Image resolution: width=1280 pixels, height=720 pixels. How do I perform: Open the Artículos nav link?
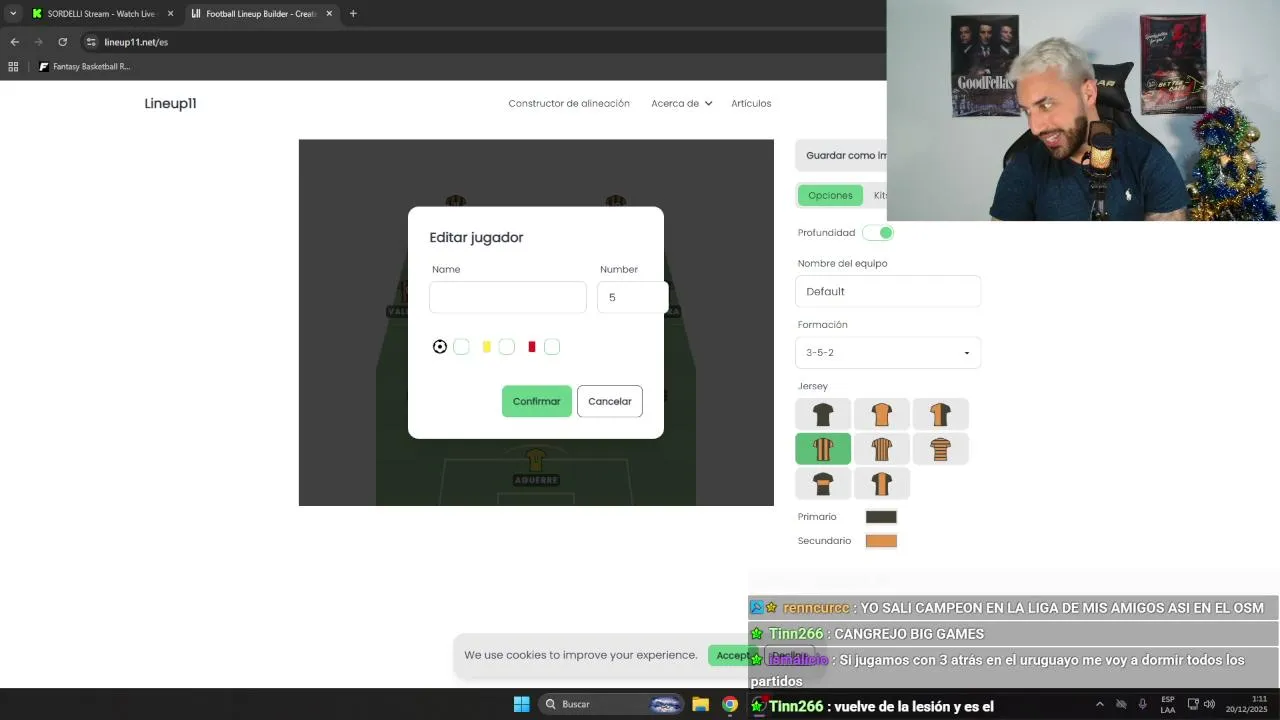751,103
